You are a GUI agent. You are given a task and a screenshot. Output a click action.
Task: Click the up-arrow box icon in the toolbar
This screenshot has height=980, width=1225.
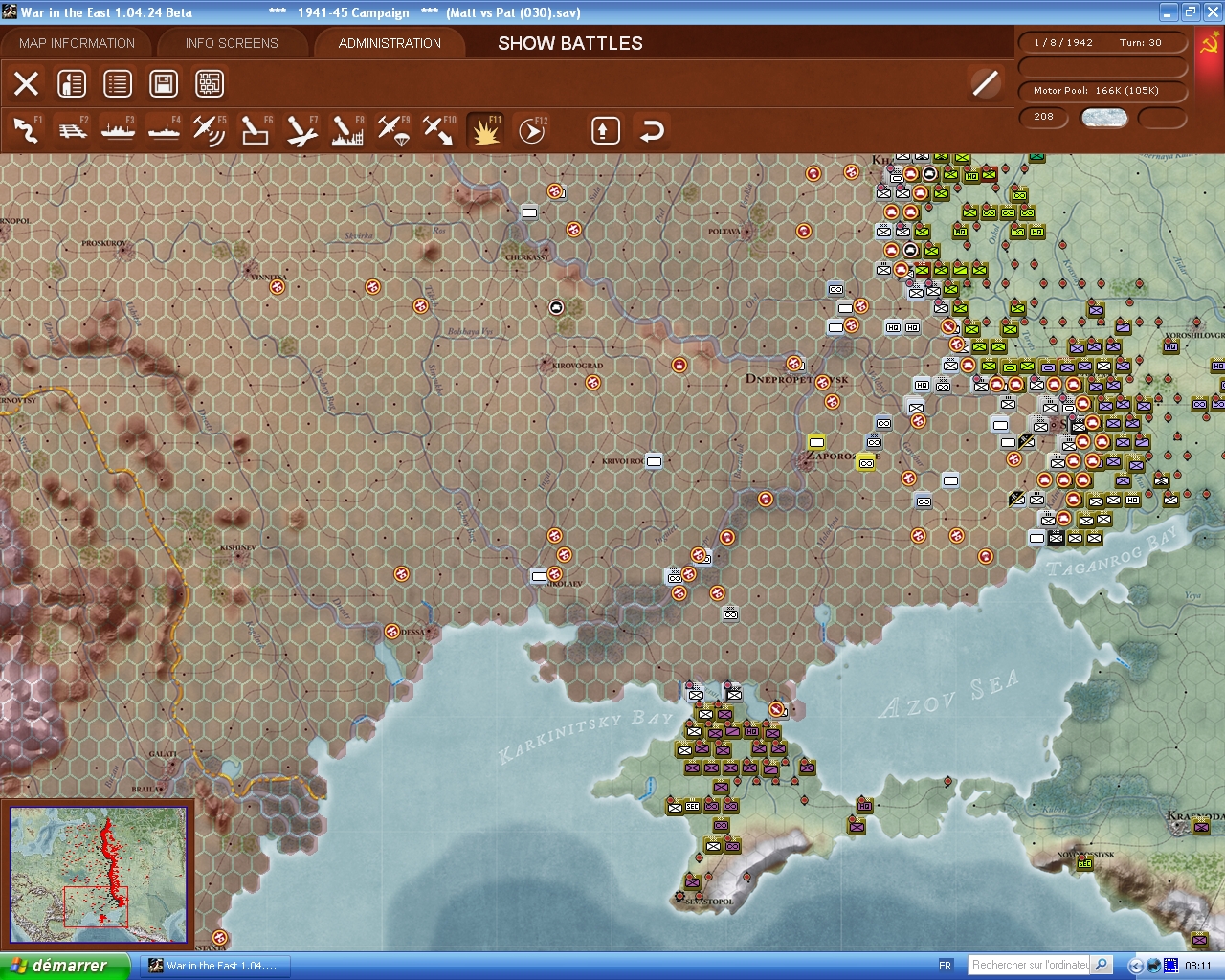coord(605,130)
